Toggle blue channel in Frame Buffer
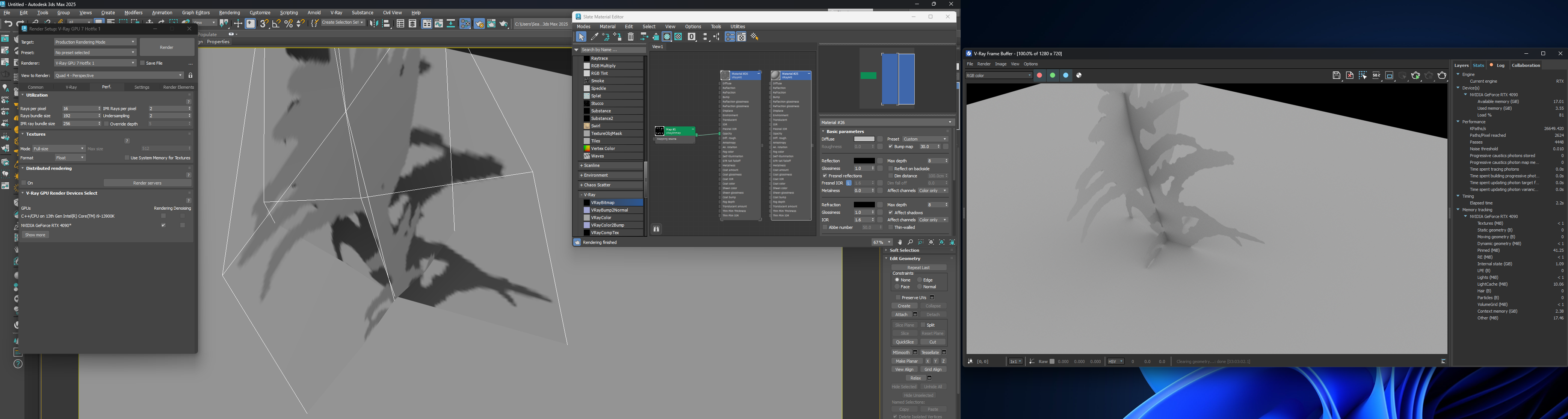Screen dimensions: 1568x419 (1066, 76)
